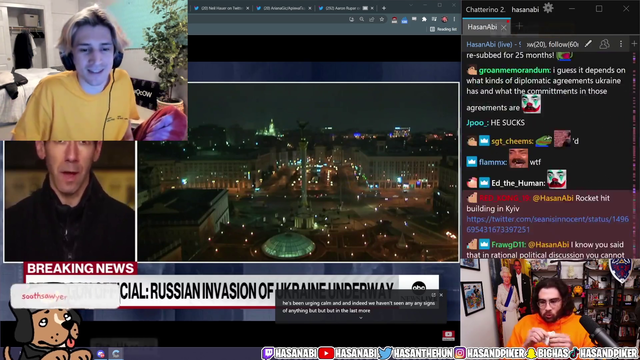The image size is (640, 360).
Task: Click the browser profile avatar
Action: pyautogui.click(x=444, y=19)
